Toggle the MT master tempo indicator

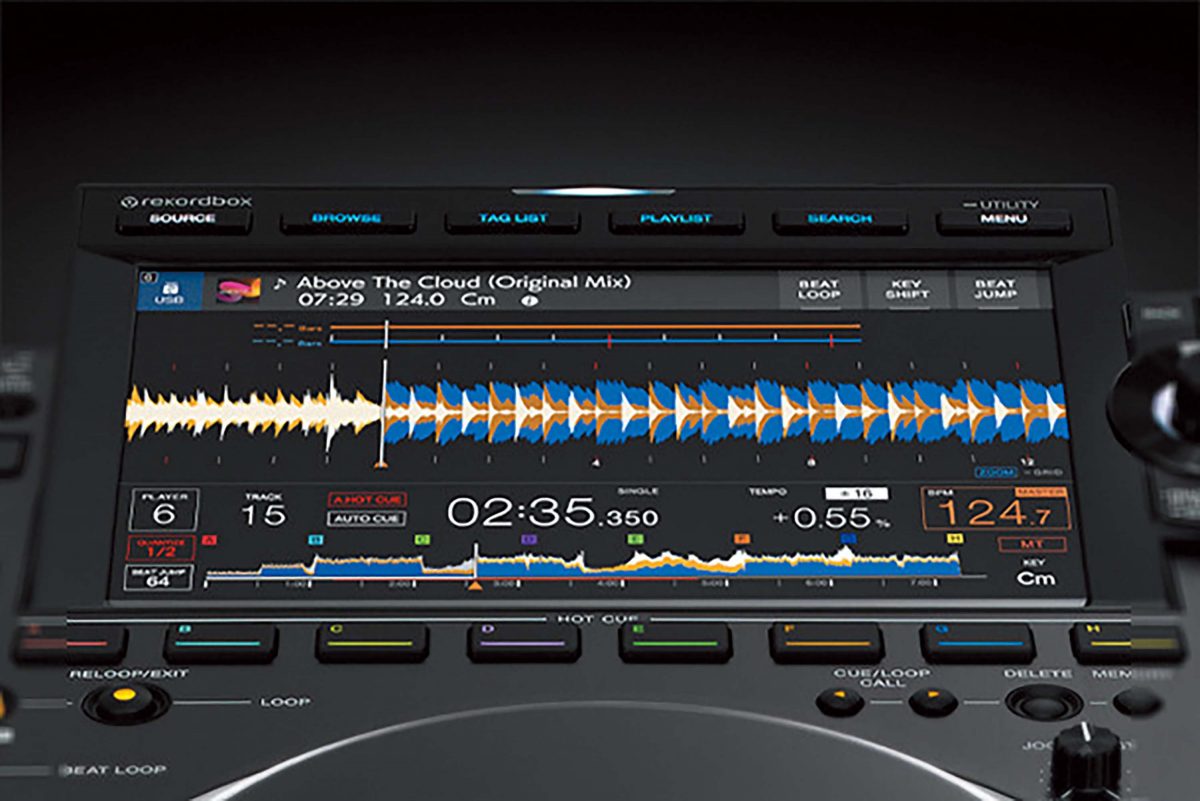click(x=1032, y=545)
